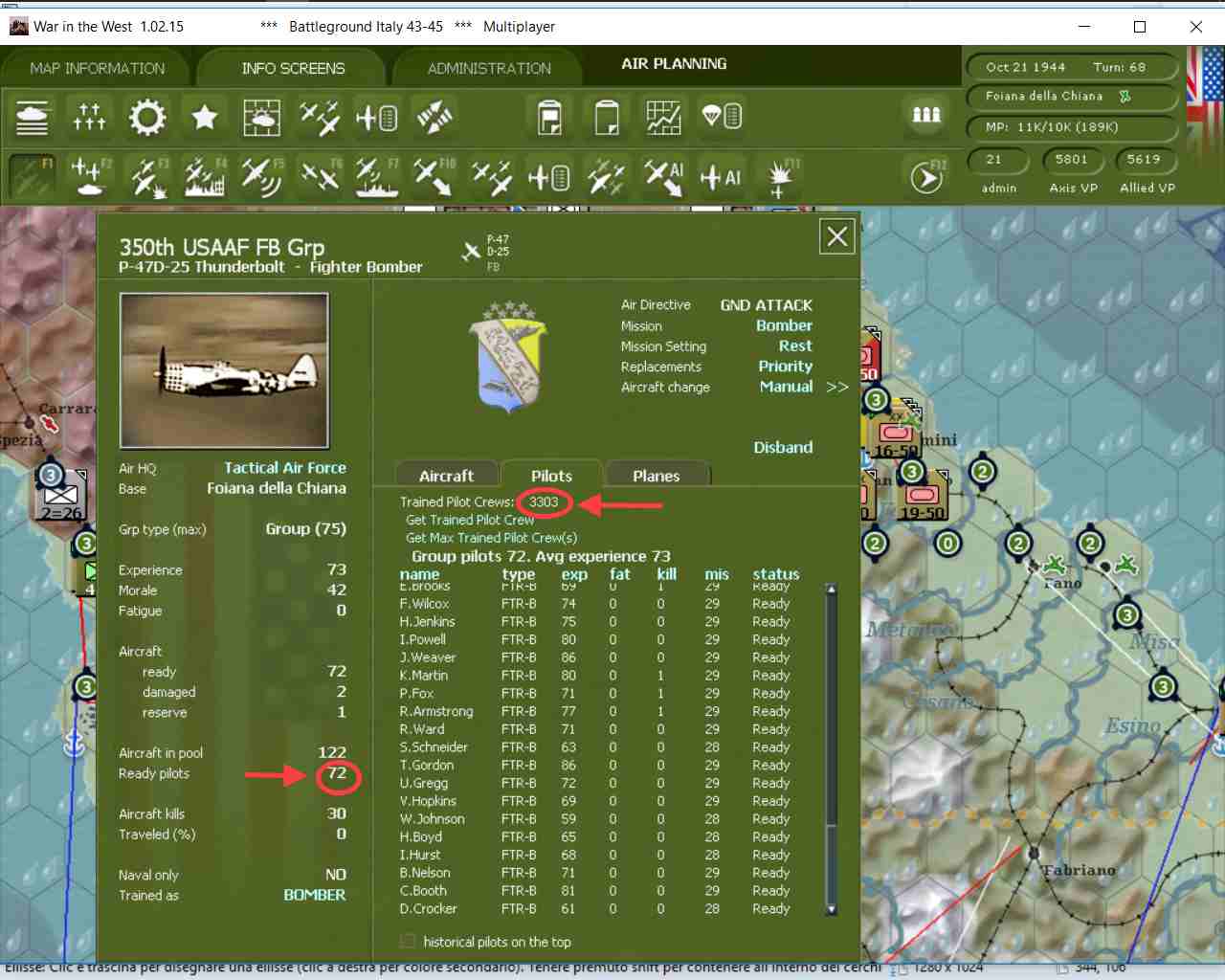Viewport: 1225px width, 980px height.
Task: Click the P-47 aircraft photo thumbnail
Action: pos(224,371)
